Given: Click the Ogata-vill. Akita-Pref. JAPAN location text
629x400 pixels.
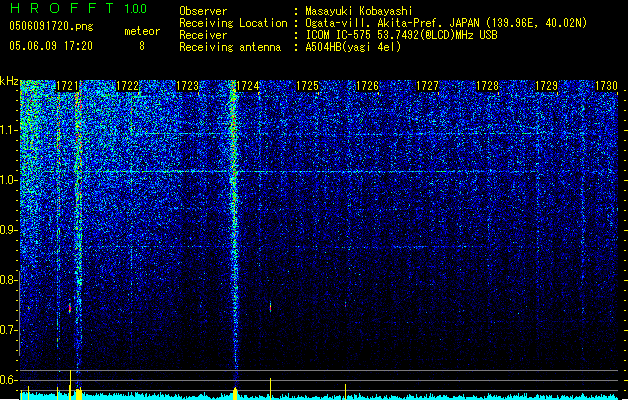Looking at the screenshot, I should click(446, 23).
